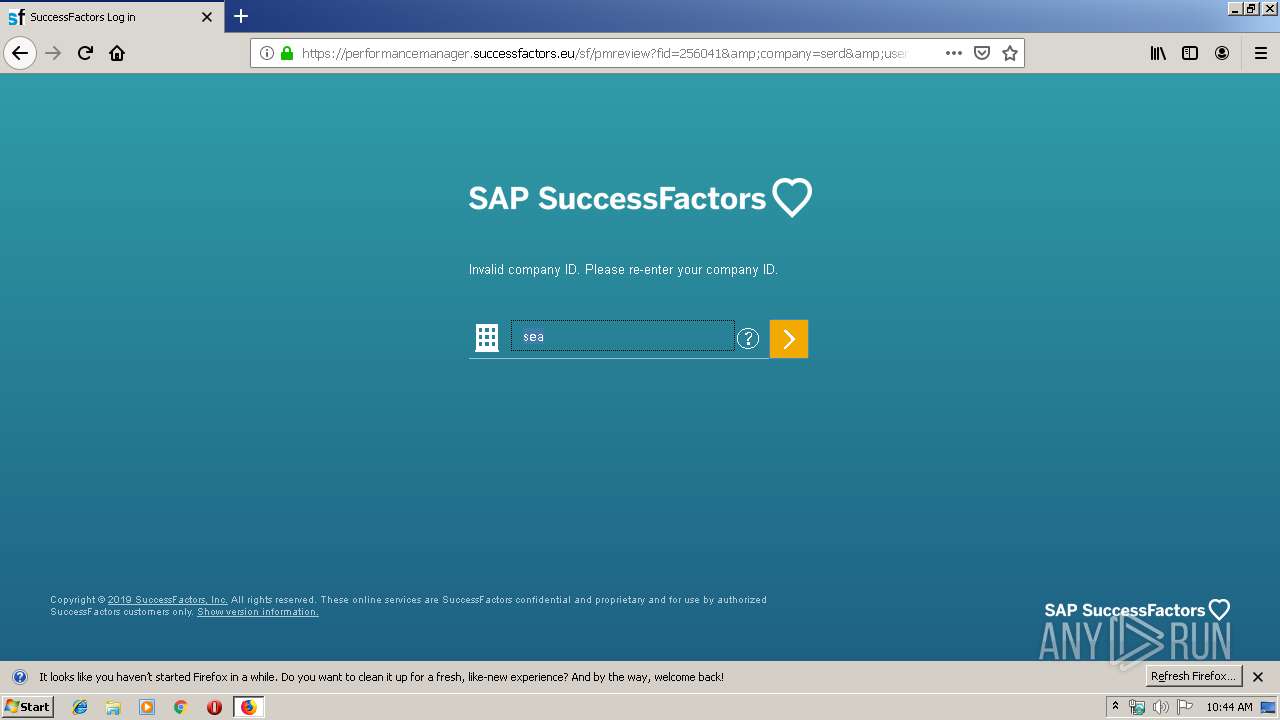
Task: Open page actions three-dot menu
Action: click(x=954, y=53)
